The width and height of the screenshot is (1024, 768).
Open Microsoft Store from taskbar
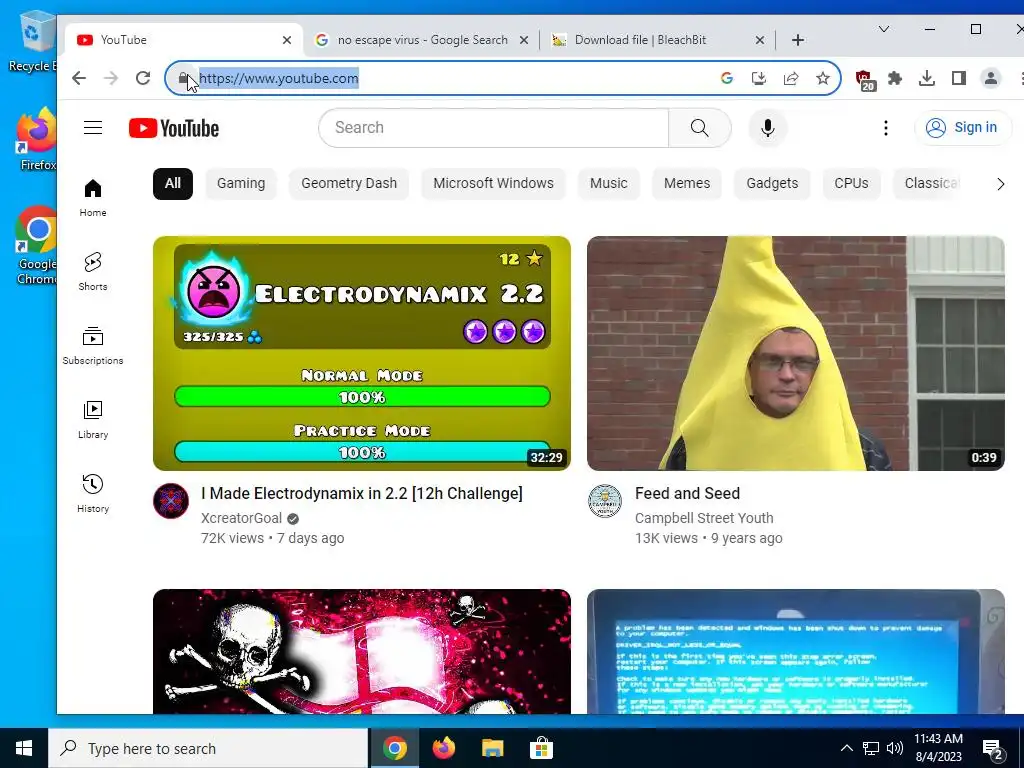[541, 748]
